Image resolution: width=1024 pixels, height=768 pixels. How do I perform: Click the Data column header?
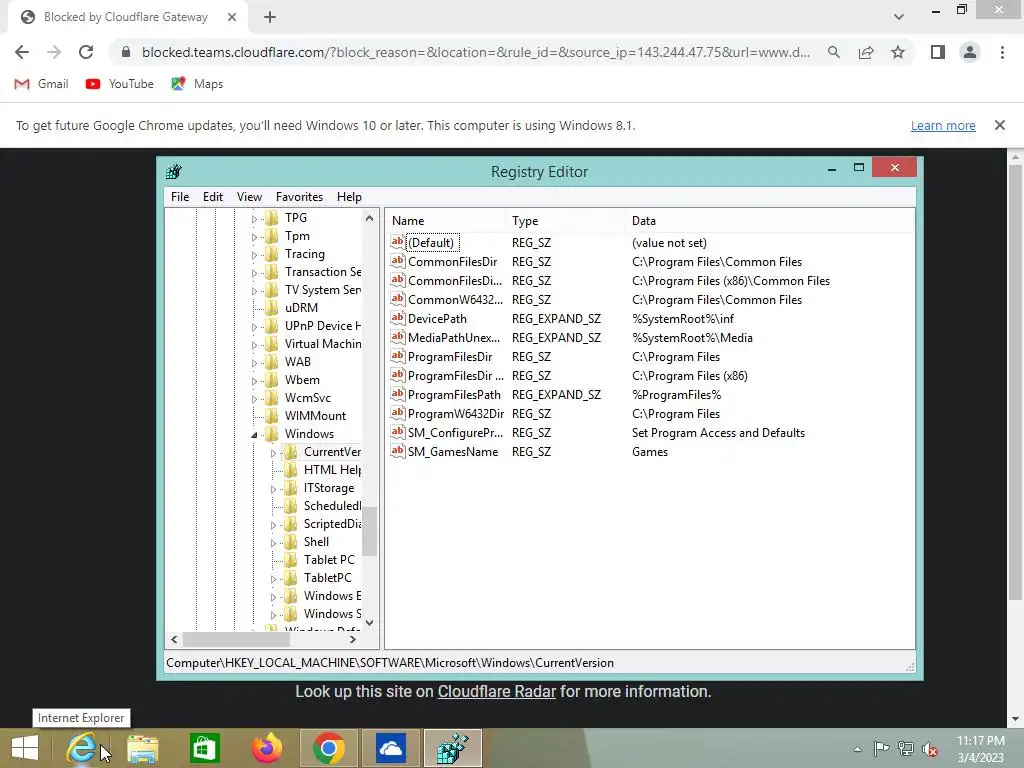[769, 221]
